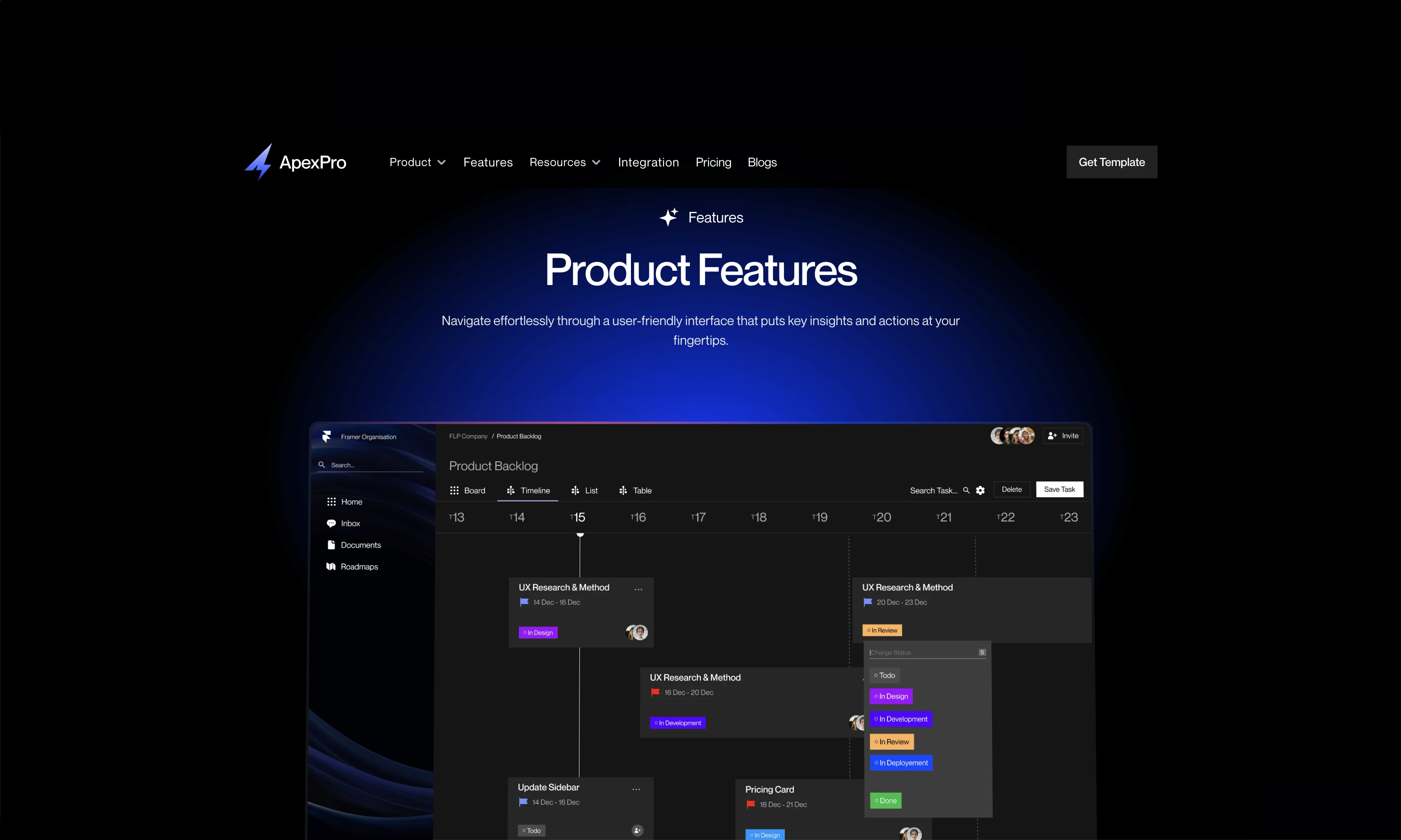Click the Invite button
Screen dimensions: 1401x840
coord(1063,436)
